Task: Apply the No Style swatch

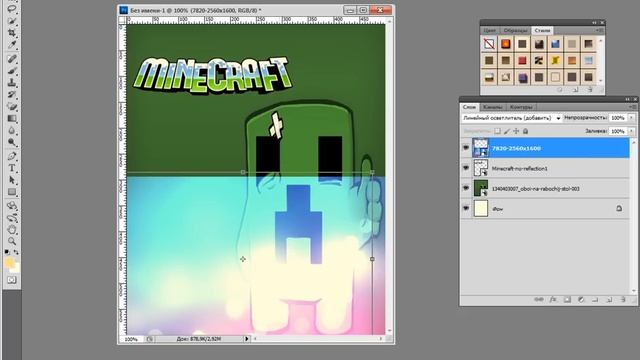Action: (x=489, y=44)
